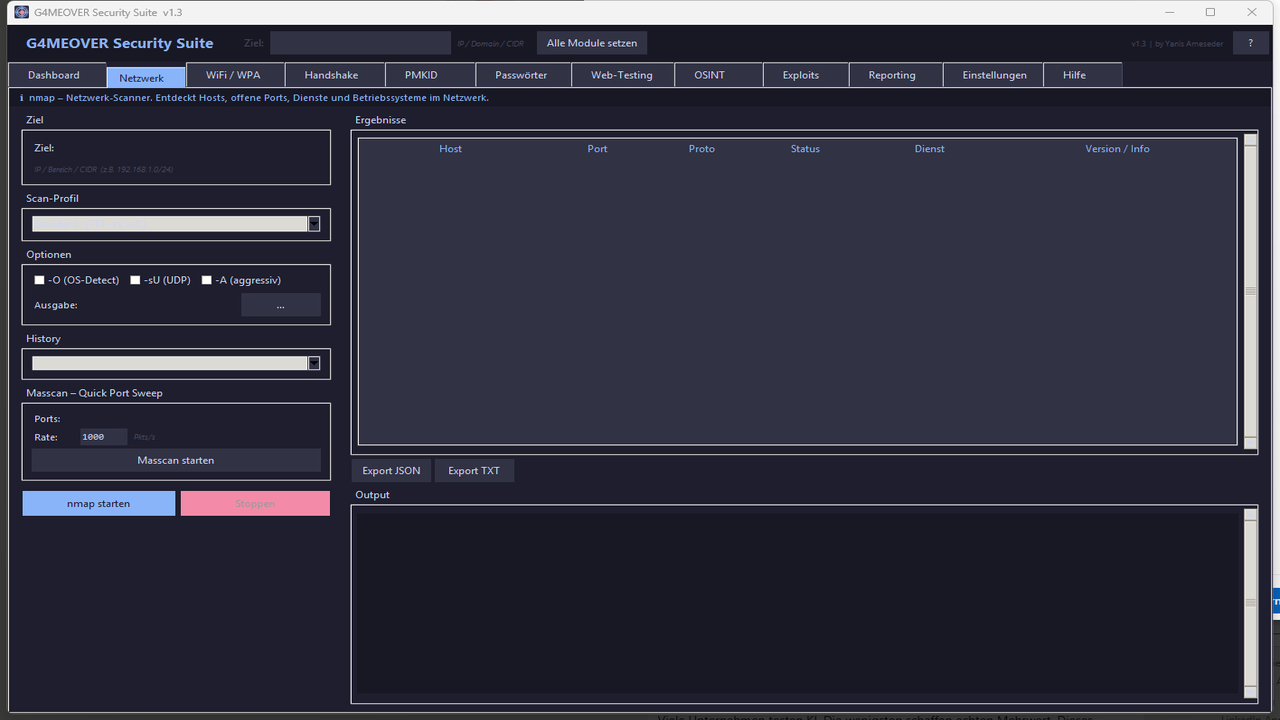Minimize the G4MEOVER window
This screenshot has height=720, width=1280.
(1168, 12)
